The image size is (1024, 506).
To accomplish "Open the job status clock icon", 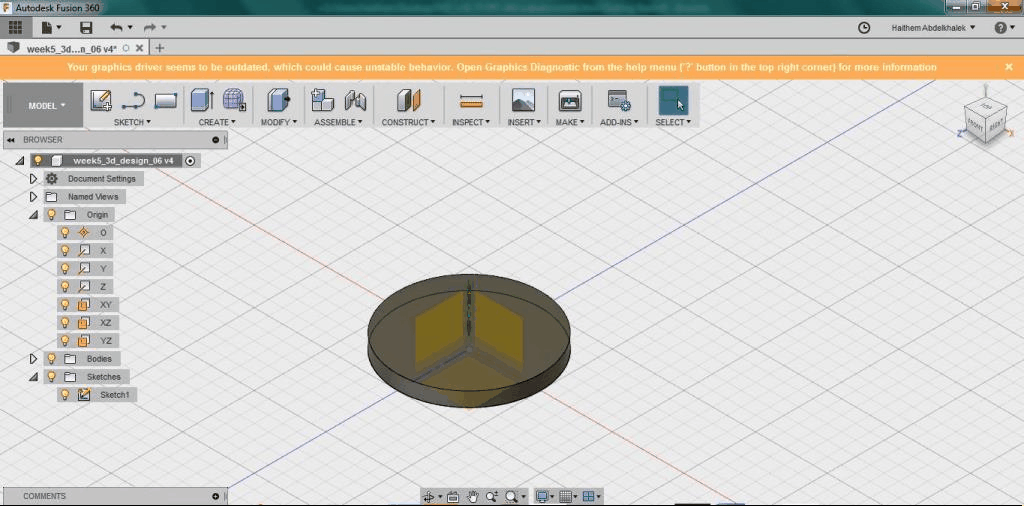I will click(x=864, y=27).
